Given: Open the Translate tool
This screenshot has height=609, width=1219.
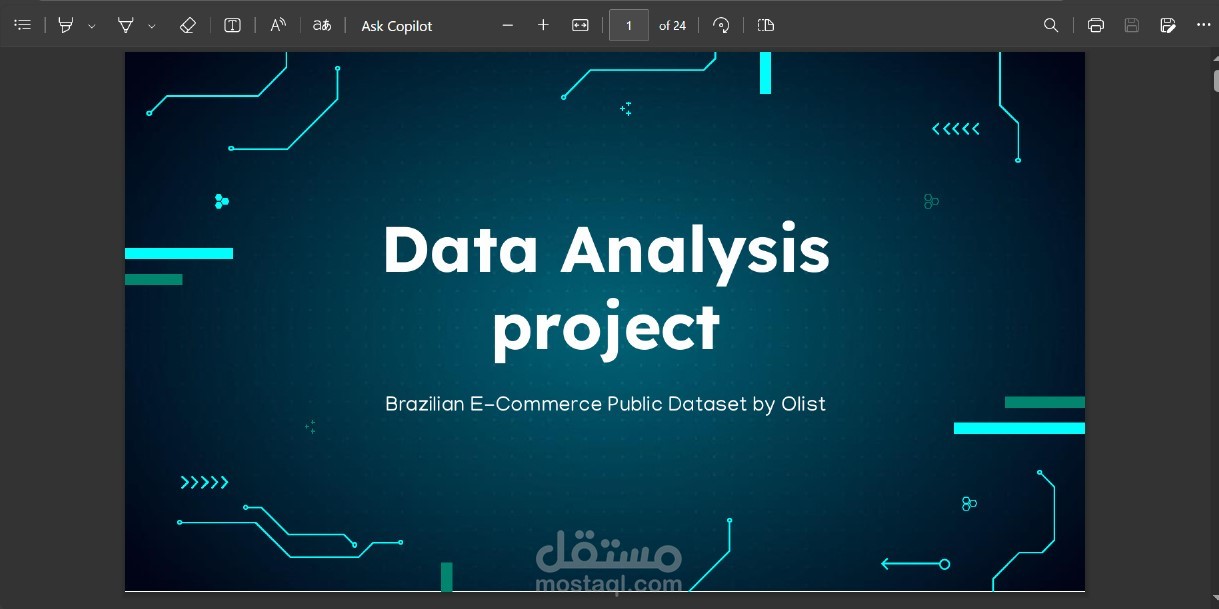Looking at the screenshot, I should 322,25.
